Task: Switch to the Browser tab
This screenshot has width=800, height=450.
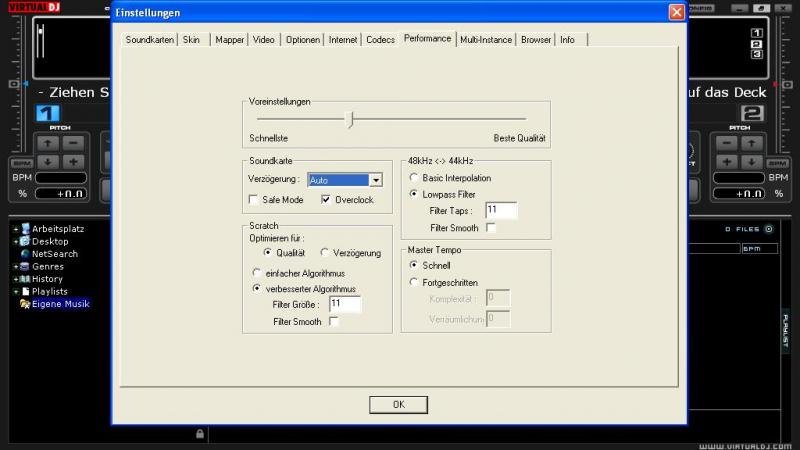Action: click(x=536, y=40)
